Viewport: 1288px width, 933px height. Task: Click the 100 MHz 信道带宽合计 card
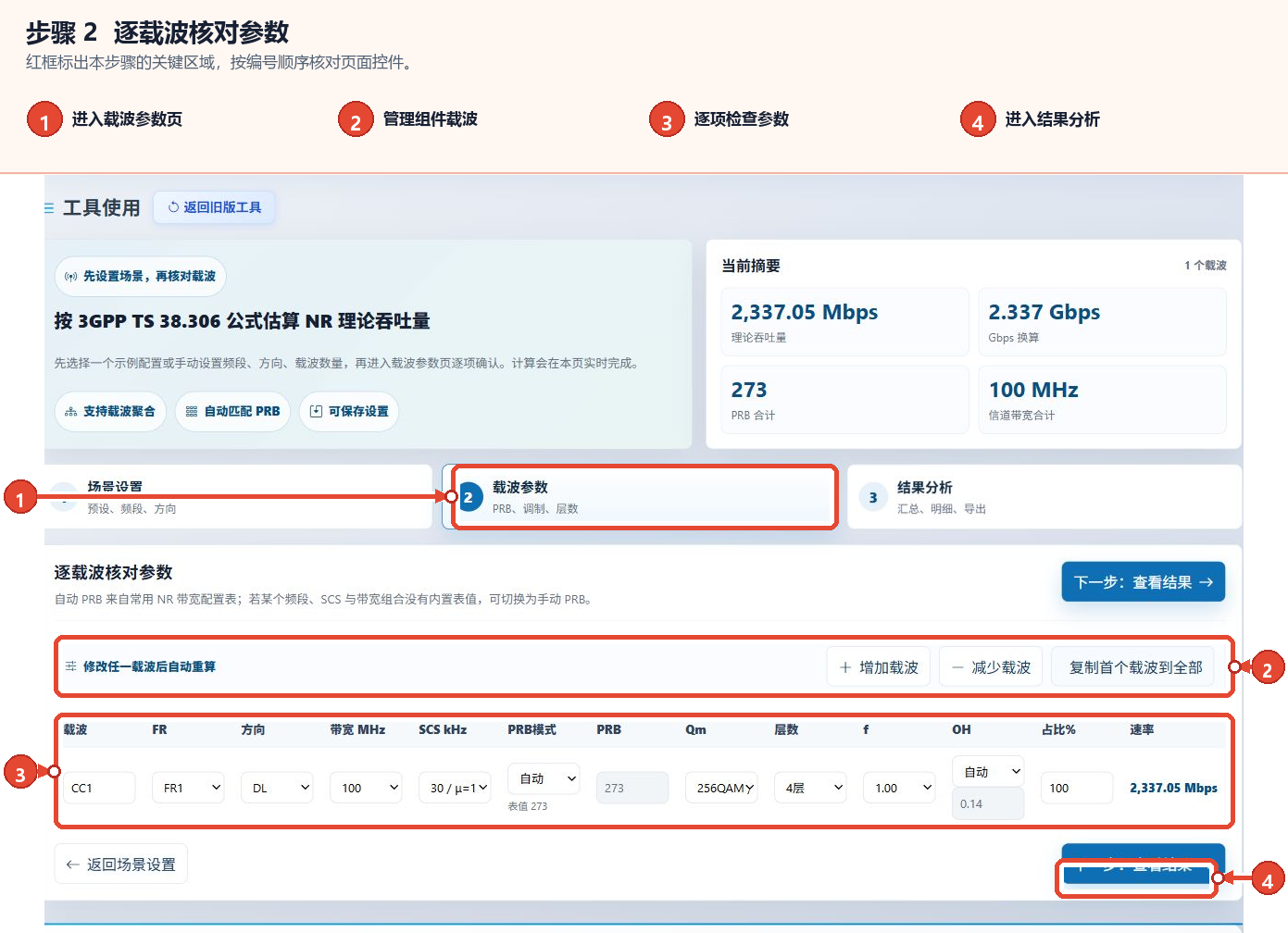1102,399
